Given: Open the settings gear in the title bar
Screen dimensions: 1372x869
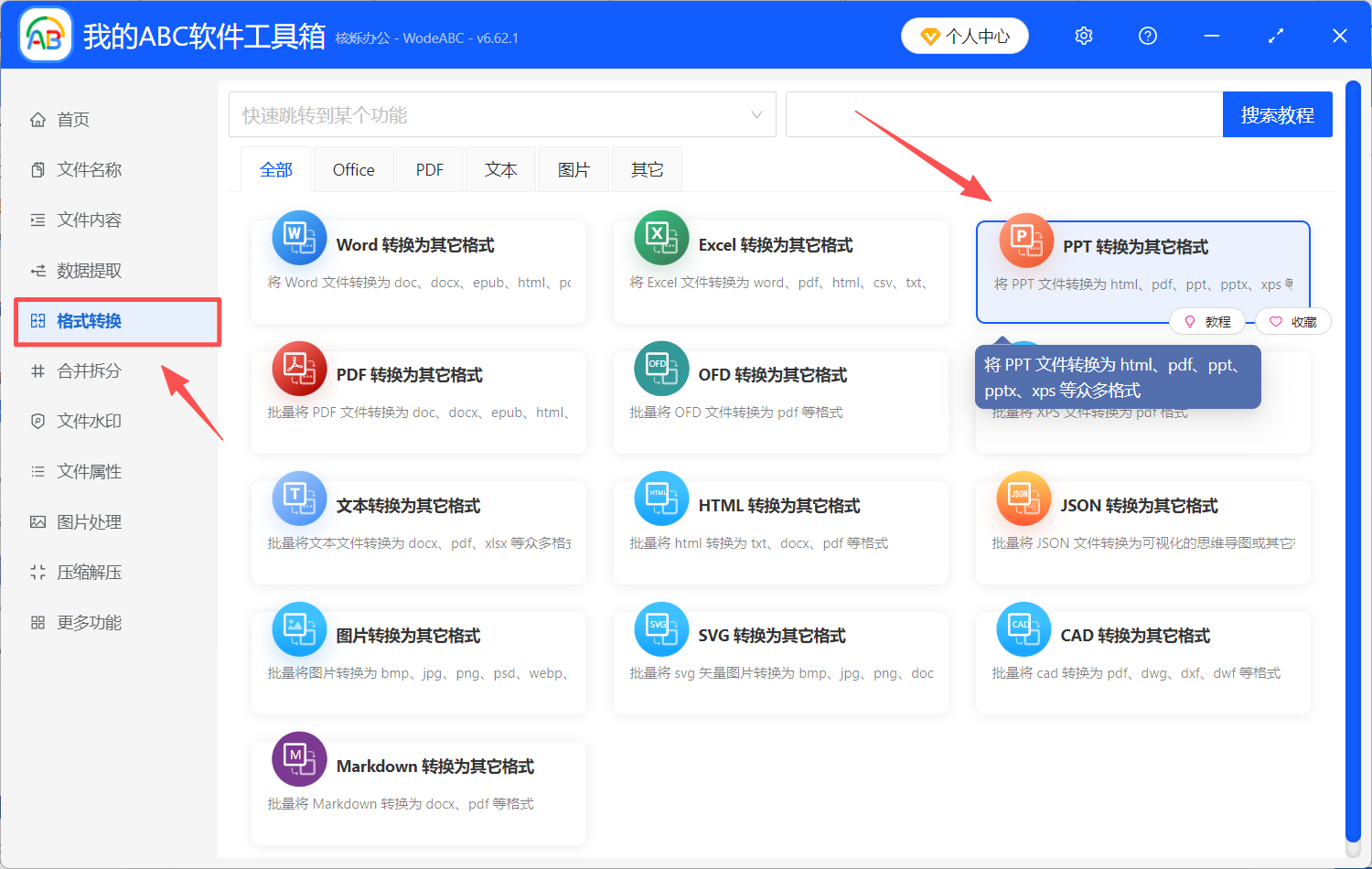Looking at the screenshot, I should tap(1083, 35).
